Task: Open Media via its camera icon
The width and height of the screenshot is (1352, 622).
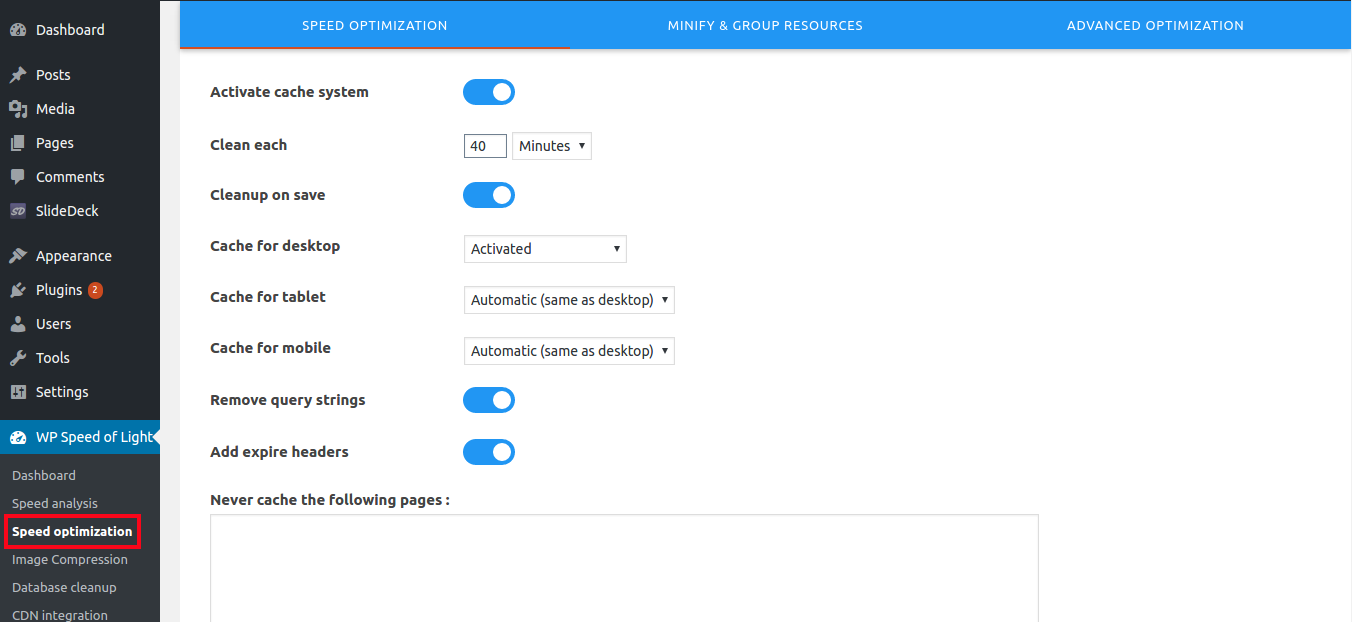Action: pos(18,109)
